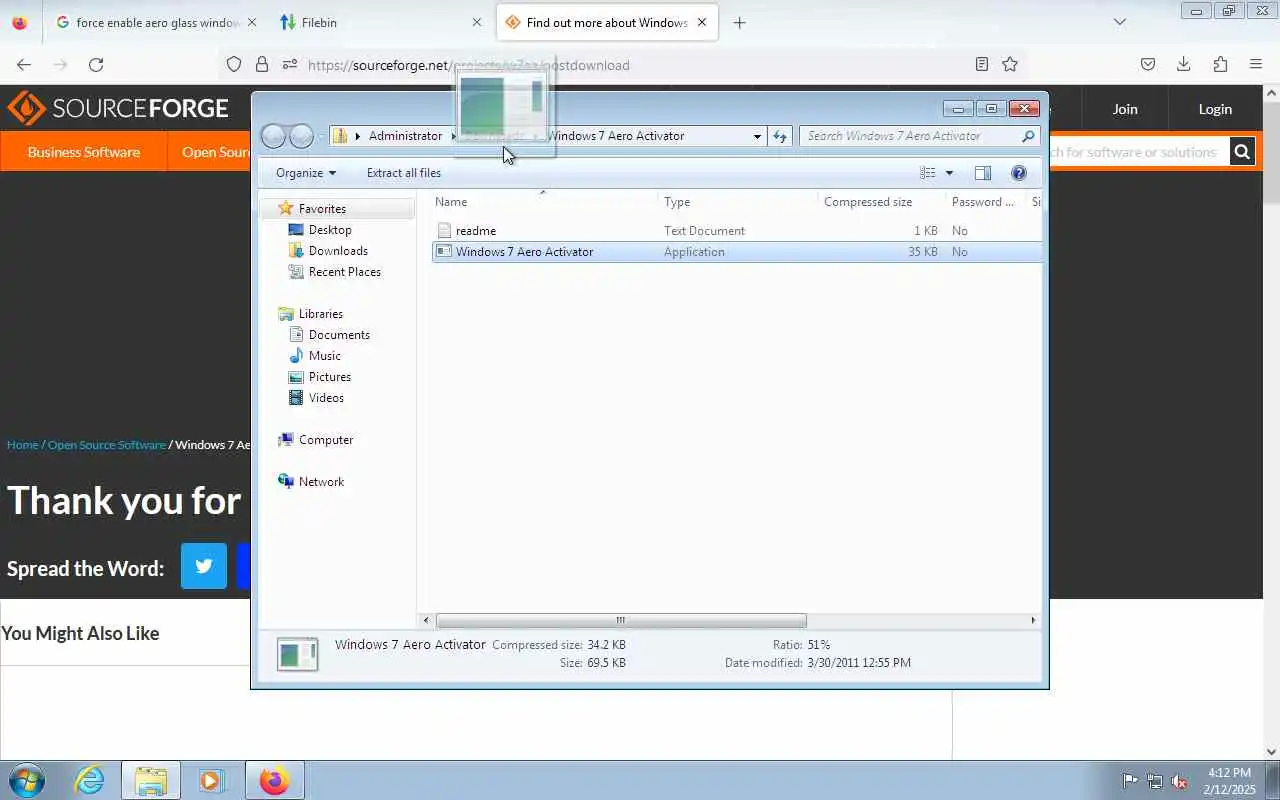Share on Twitter button
Image resolution: width=1280 pixels, height=800 pixels.
[204, 566]
